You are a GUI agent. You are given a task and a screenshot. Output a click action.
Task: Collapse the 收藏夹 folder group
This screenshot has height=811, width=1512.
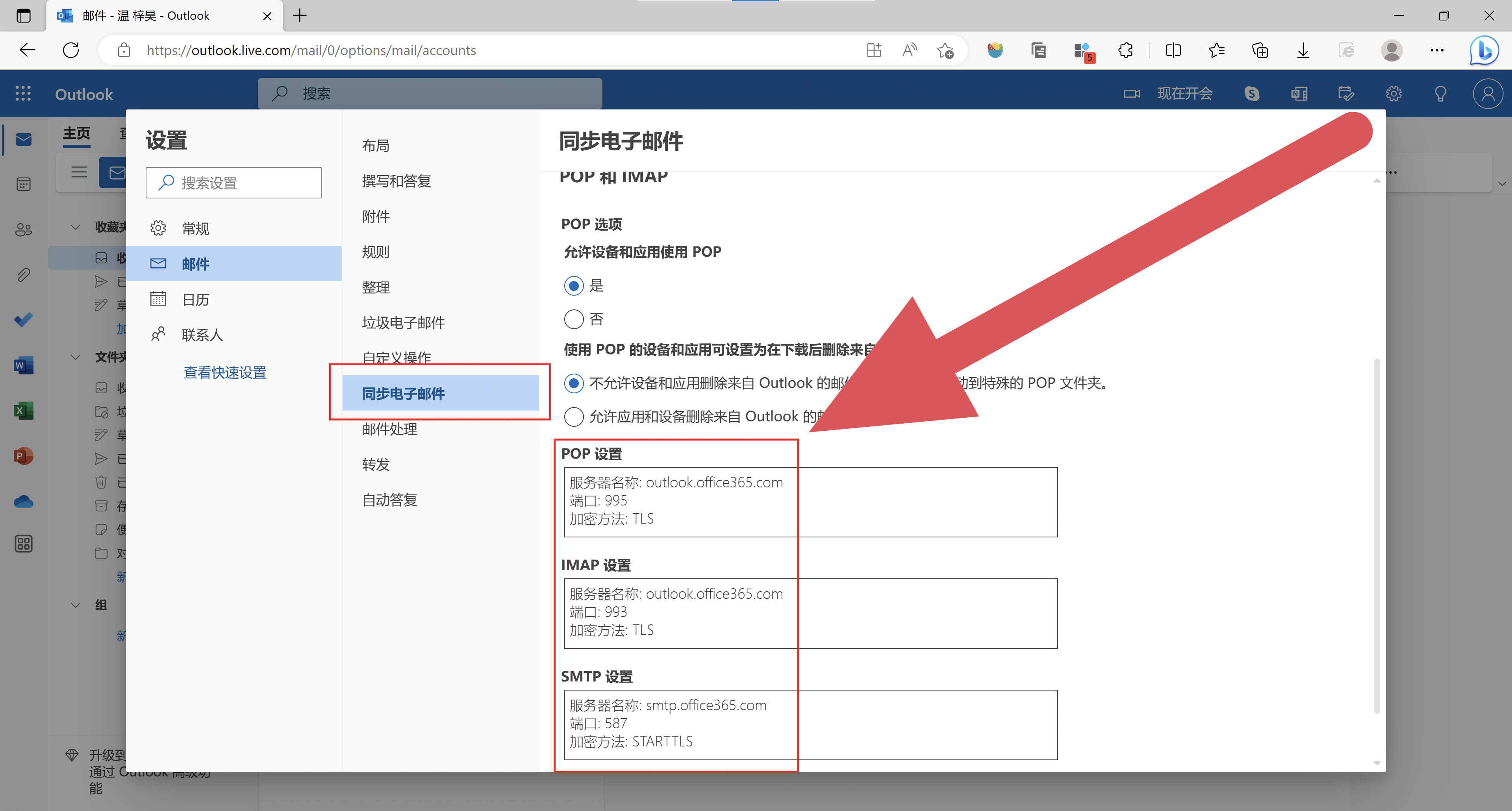(76, 227)
